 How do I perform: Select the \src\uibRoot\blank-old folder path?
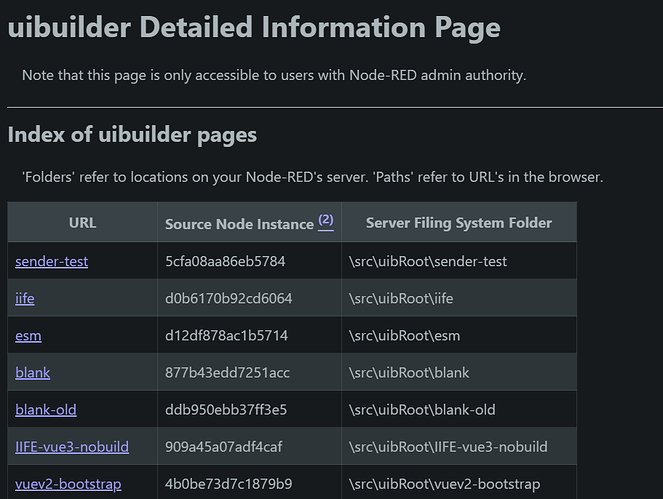(421, 409)
